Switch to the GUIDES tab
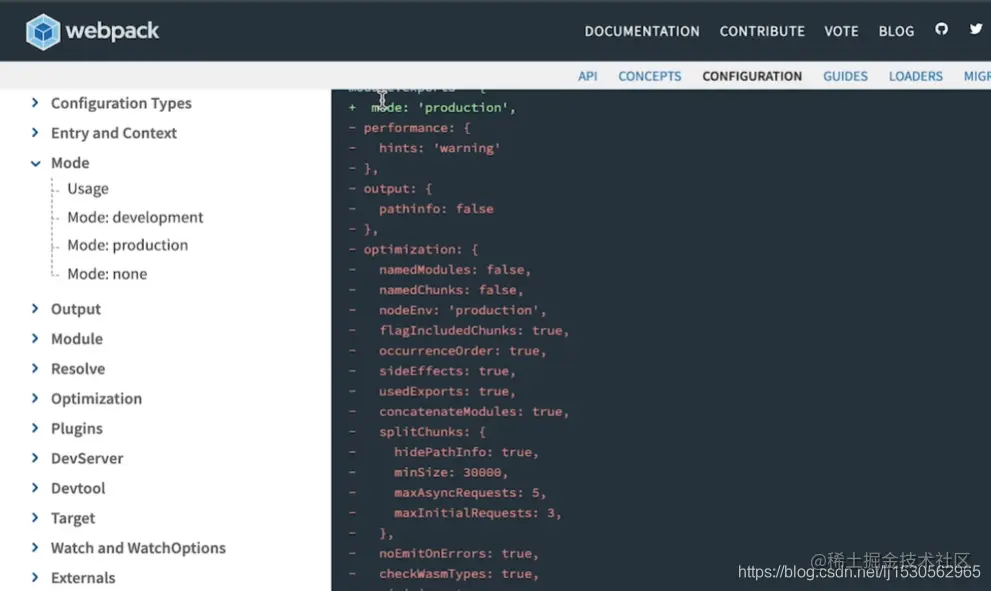This screenshot has width=991, height=591. 845,76
